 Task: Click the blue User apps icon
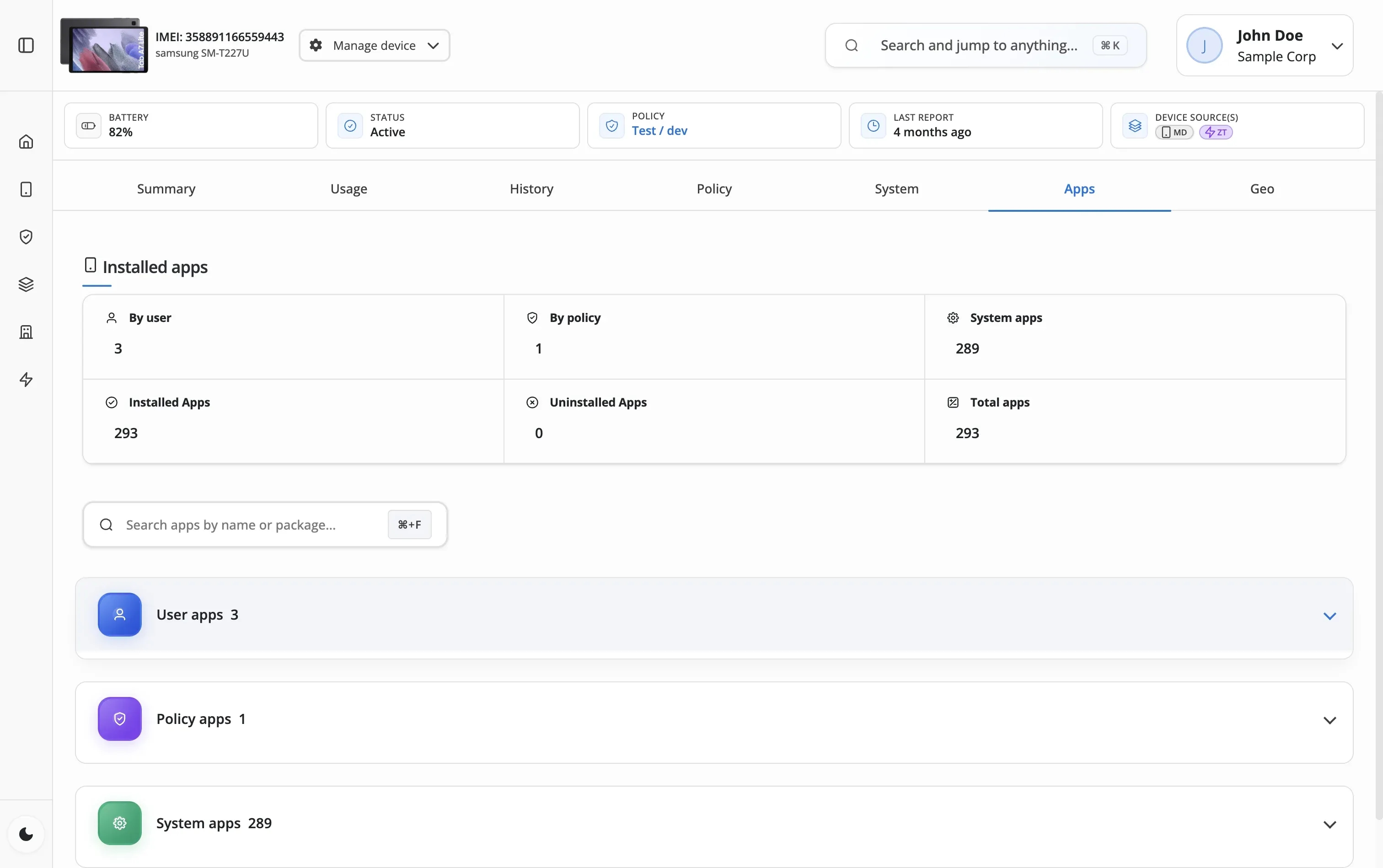point(119,614)
